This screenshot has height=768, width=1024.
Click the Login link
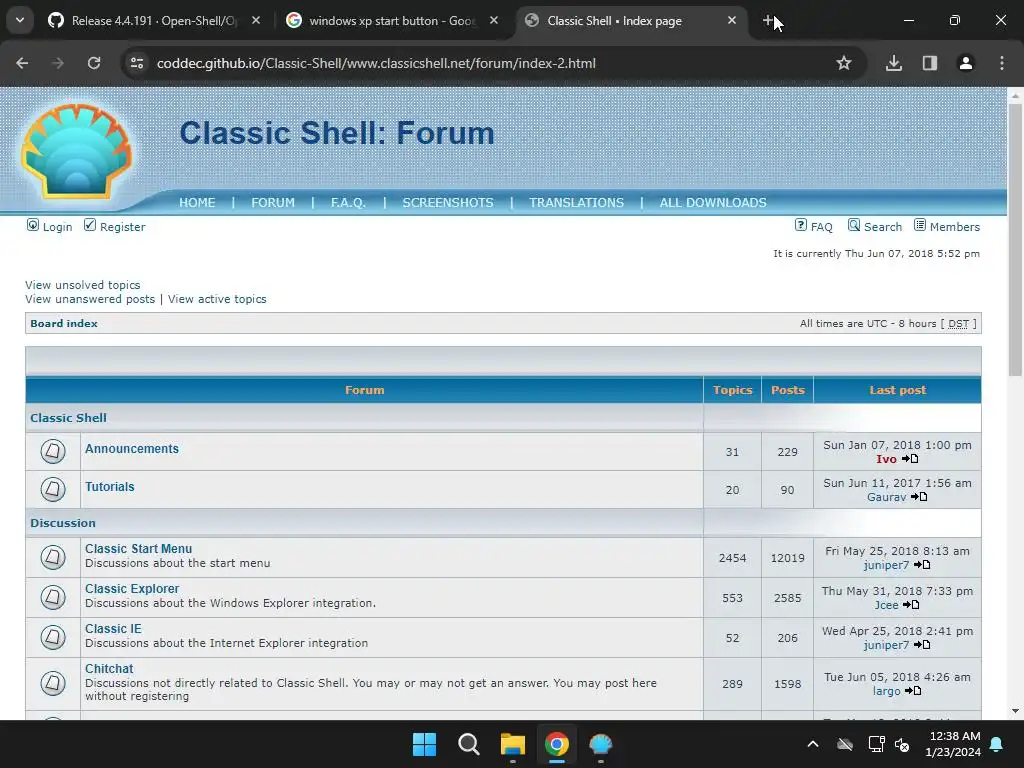(x=57, y=227)
